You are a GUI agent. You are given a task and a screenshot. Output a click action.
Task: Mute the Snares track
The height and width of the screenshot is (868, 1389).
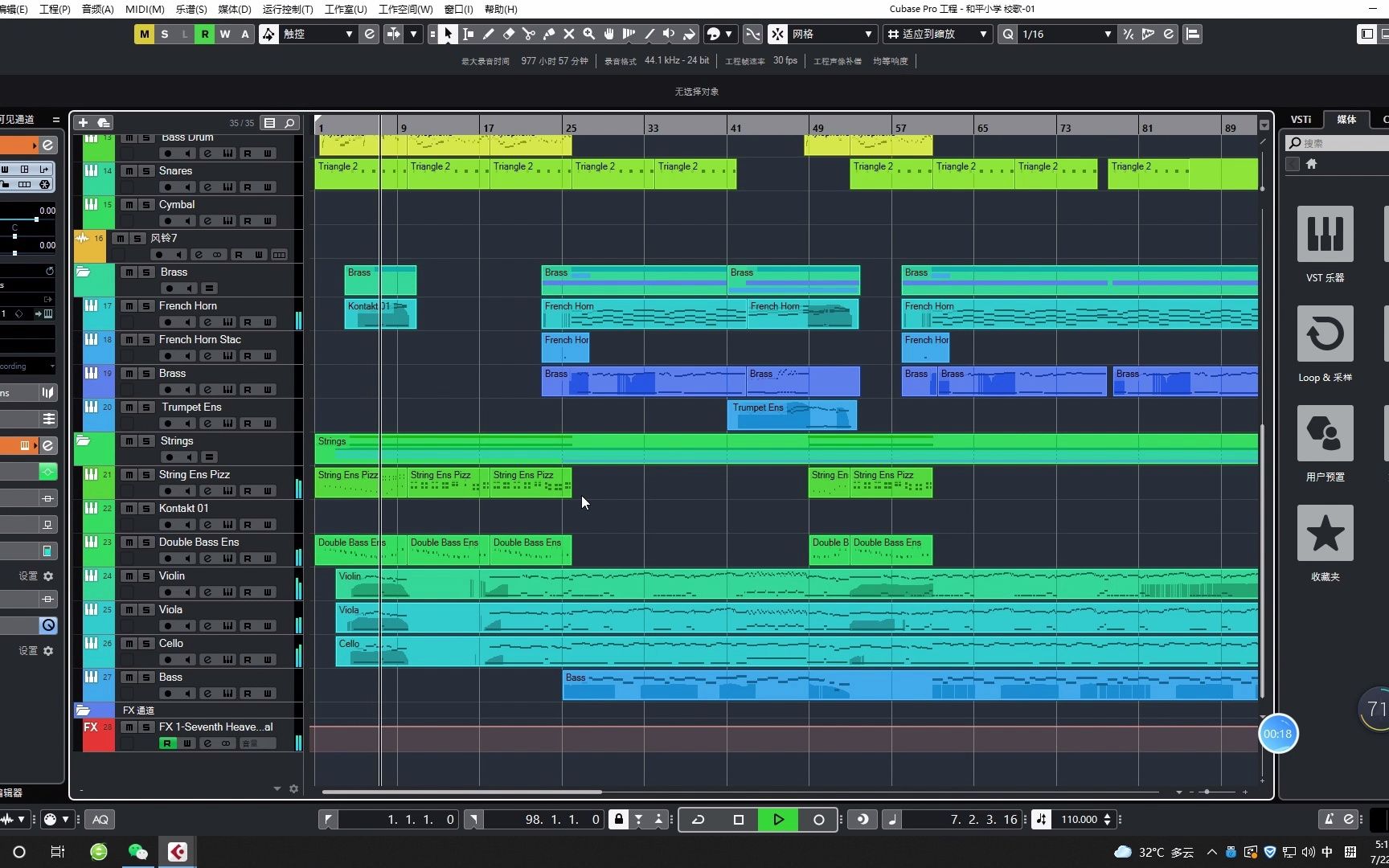tap(129, 171)
